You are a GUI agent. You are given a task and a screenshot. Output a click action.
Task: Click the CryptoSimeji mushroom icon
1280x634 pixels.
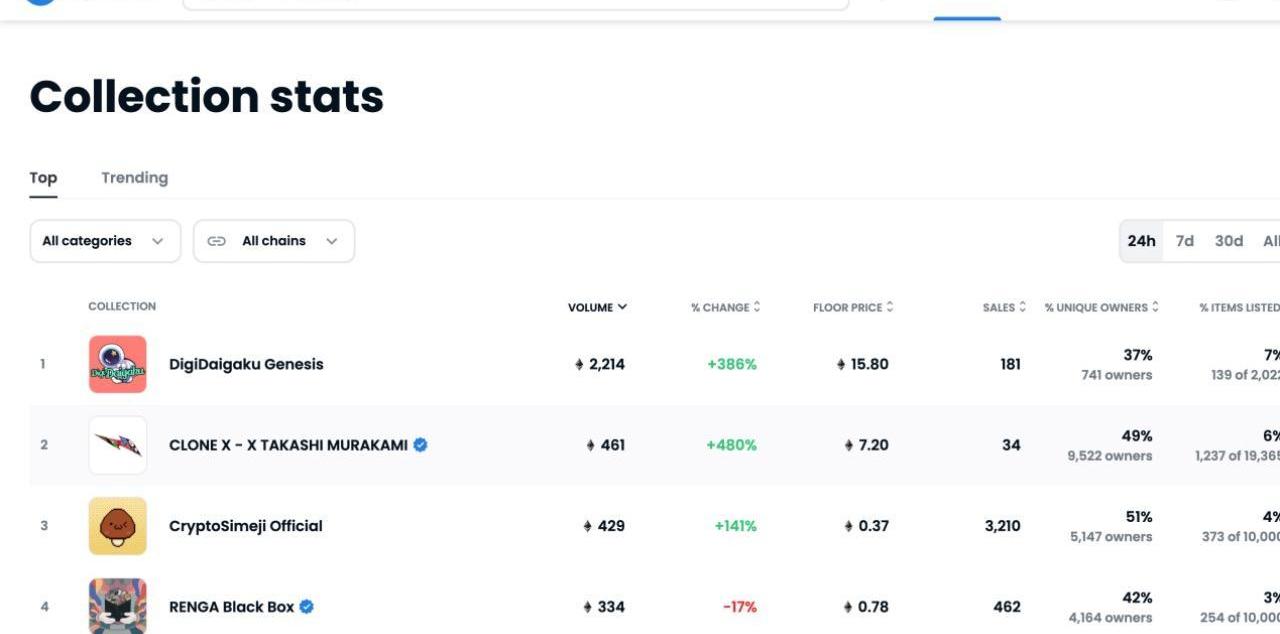click(117, 526)
